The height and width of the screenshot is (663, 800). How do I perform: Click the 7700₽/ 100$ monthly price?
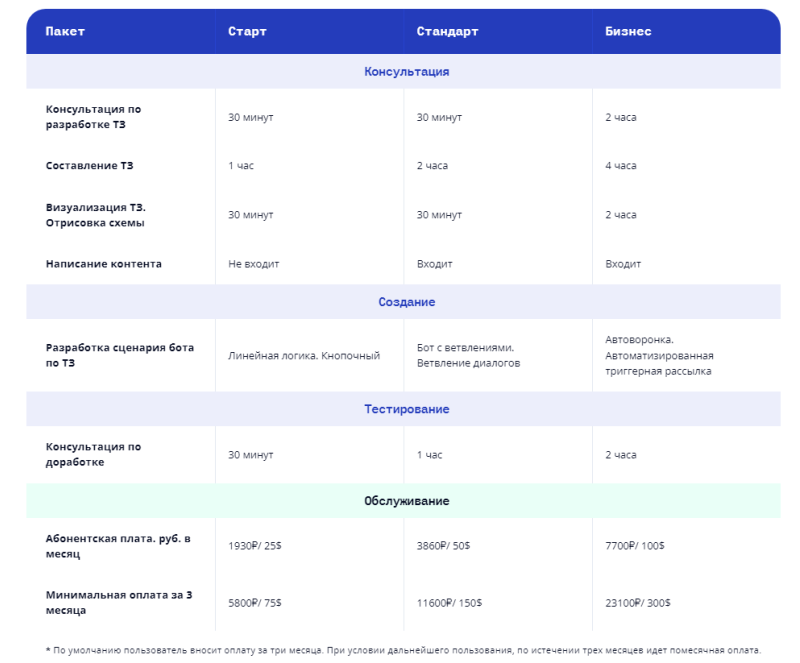(x=635, y=546)
